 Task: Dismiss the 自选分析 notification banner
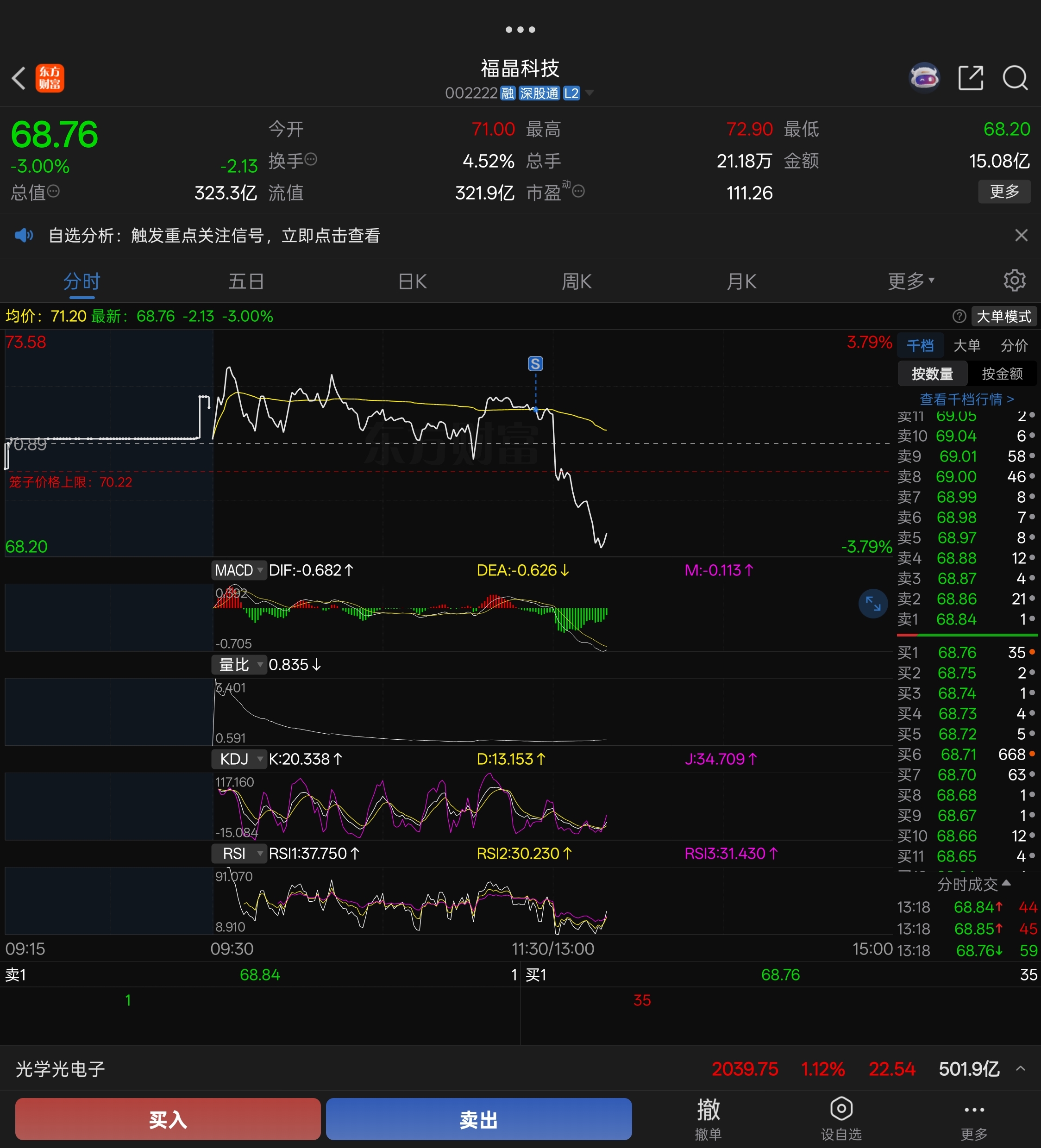[1021, 235]
